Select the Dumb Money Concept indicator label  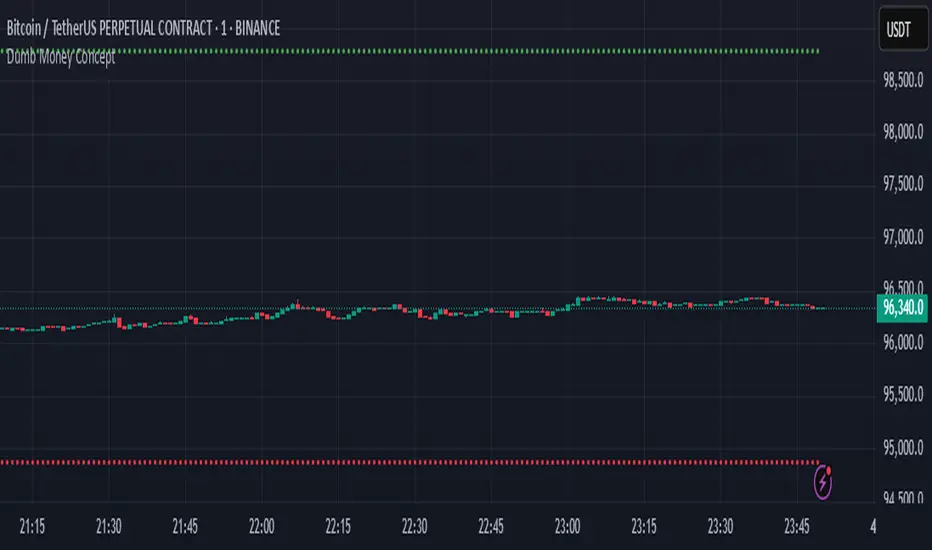click(x=61, y=59)
